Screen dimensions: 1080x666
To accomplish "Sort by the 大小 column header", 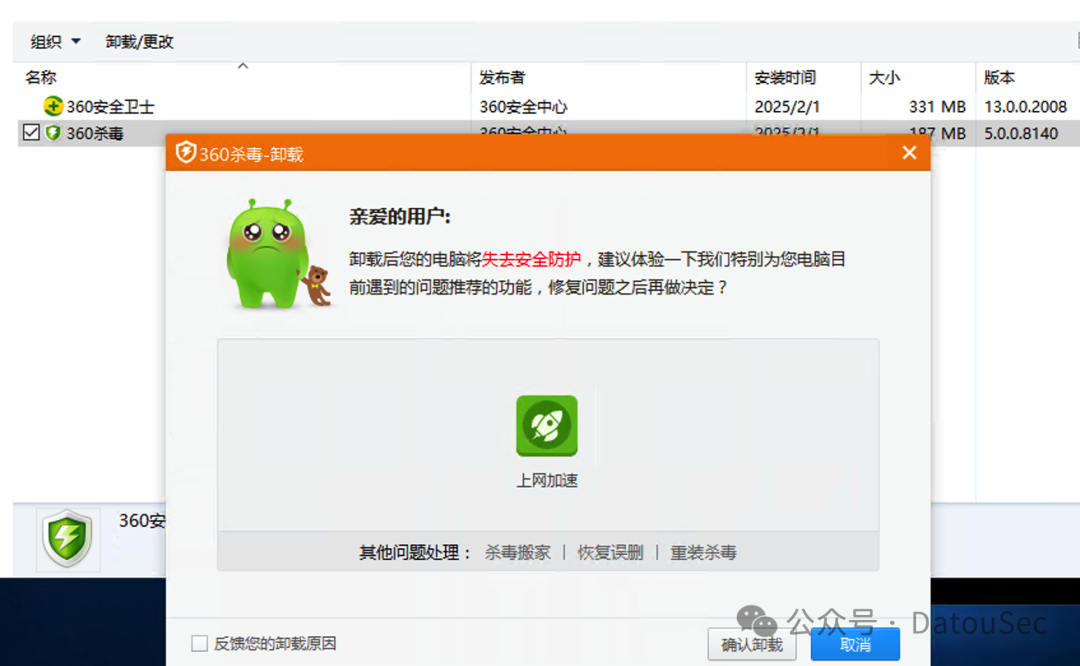I will (884, 77).
